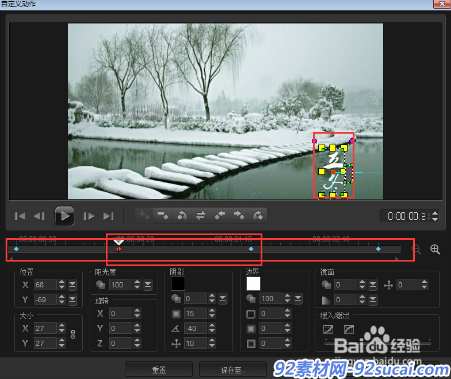Play the motion preview
451x379 pixels.
point(64,216)
